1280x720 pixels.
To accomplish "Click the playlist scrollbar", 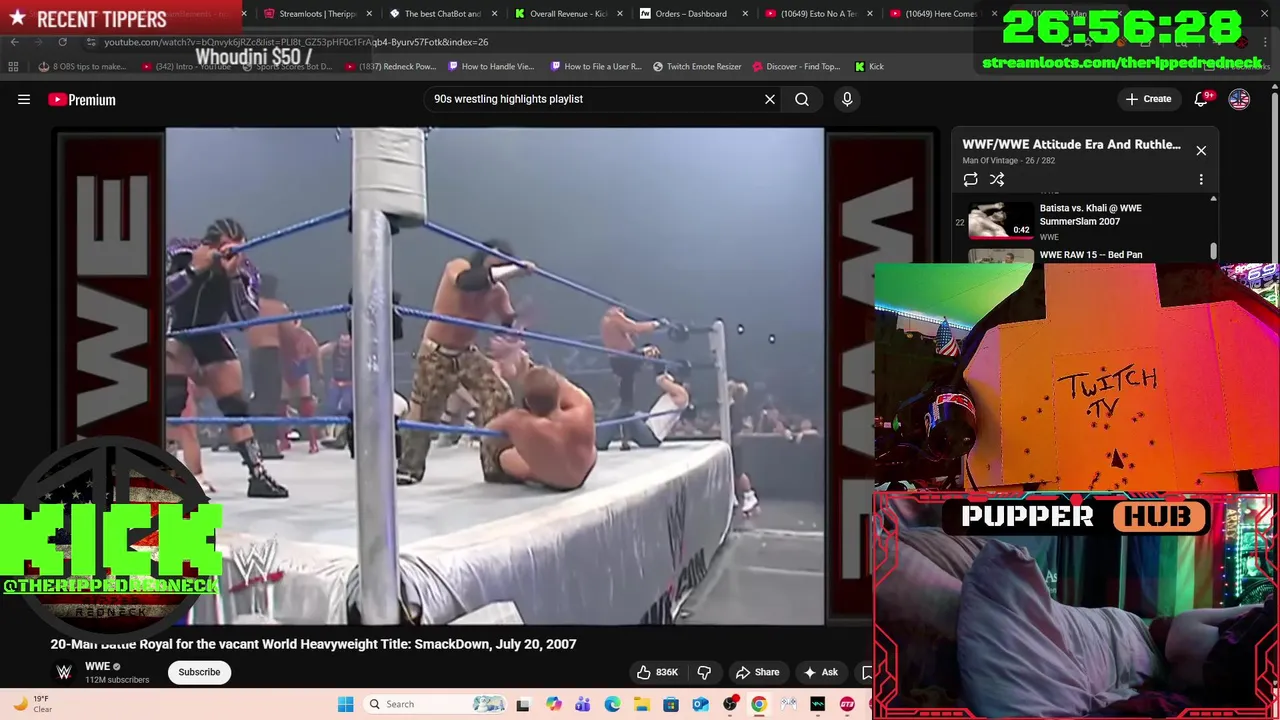I will click(x=1214, y=250).
